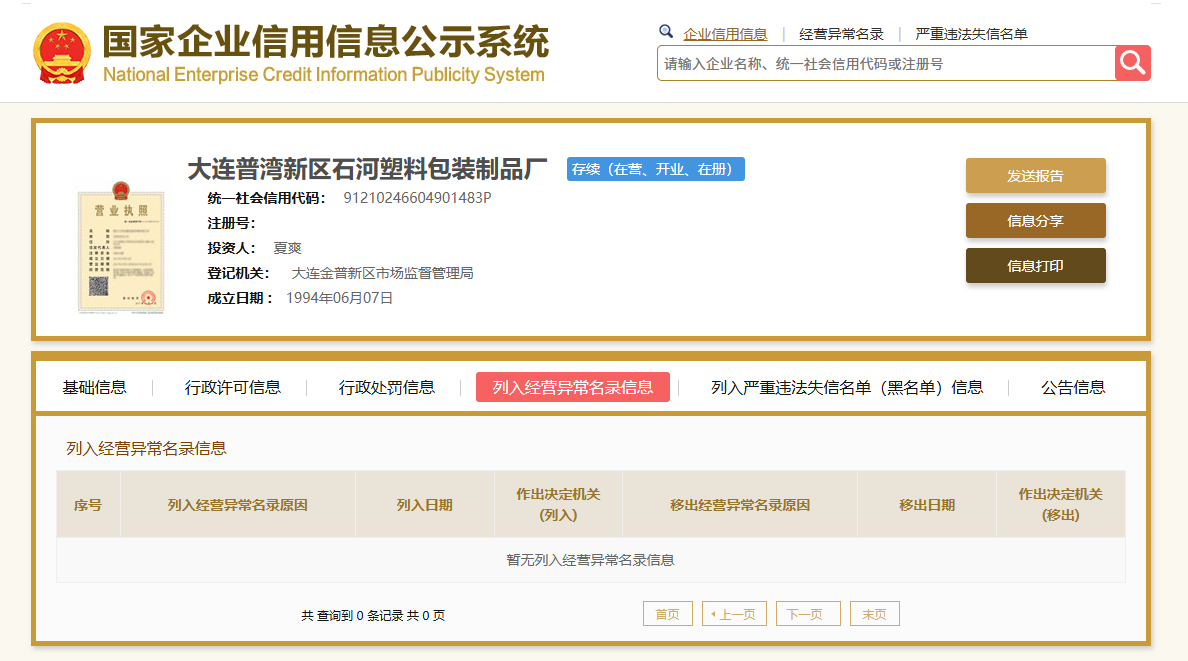The image size is (1188, 661).
Task: Open the 列入严重违法失信名单（黑名单）信息 tab
Action: pos(847,387)
